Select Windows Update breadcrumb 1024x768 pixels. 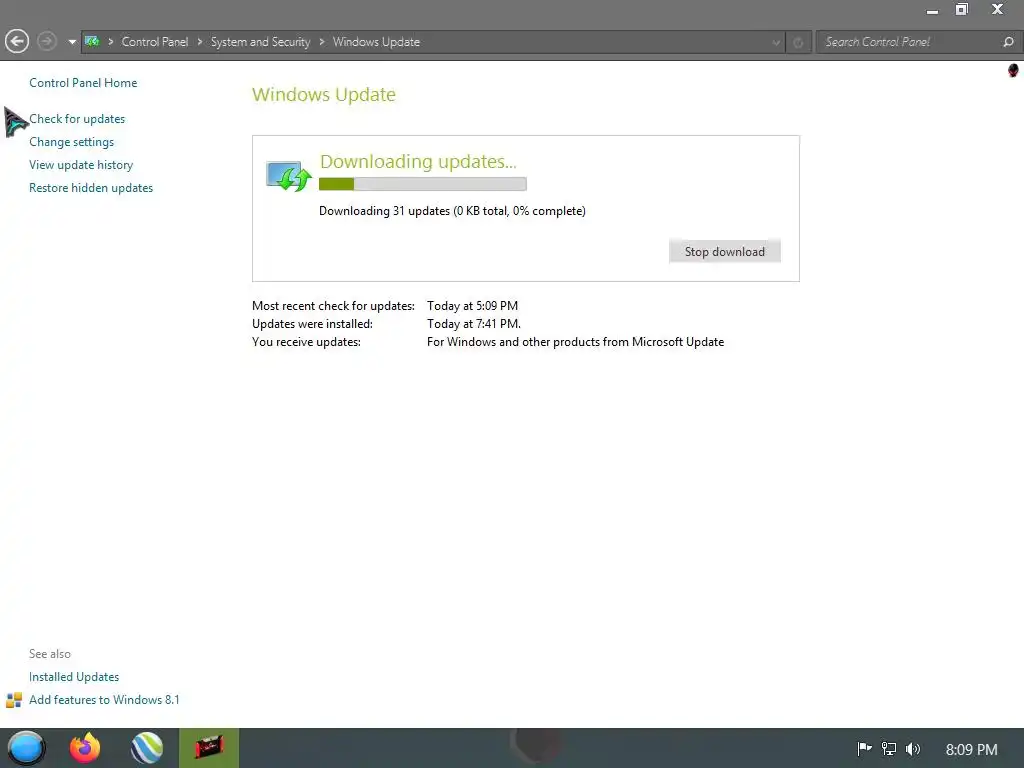point(376,42)
